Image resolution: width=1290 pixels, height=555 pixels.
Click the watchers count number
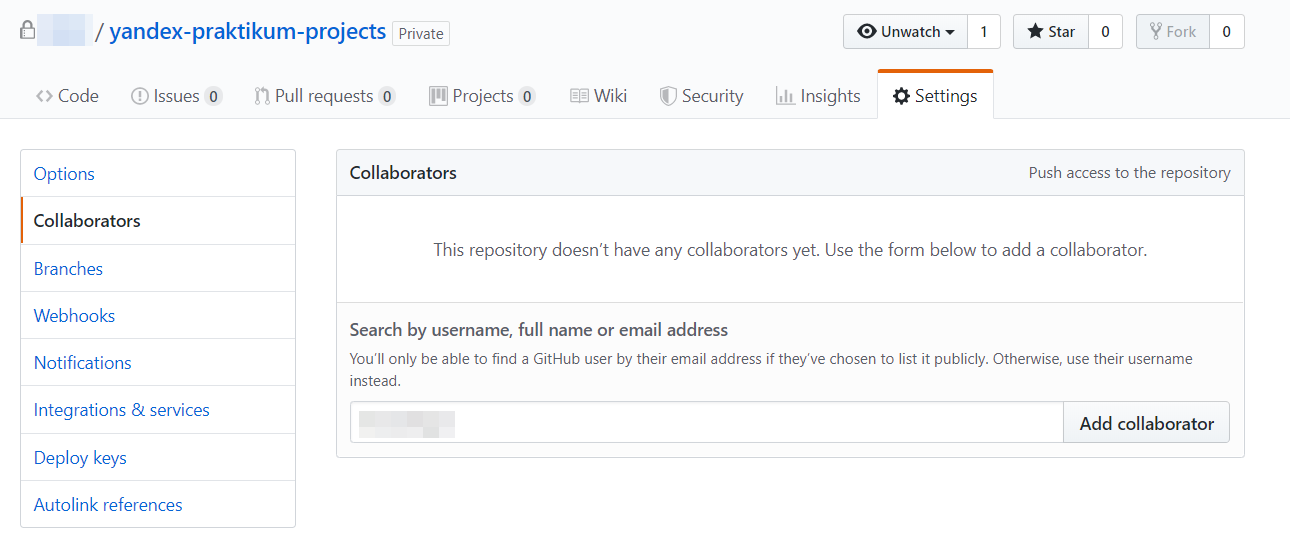point(984,32)
